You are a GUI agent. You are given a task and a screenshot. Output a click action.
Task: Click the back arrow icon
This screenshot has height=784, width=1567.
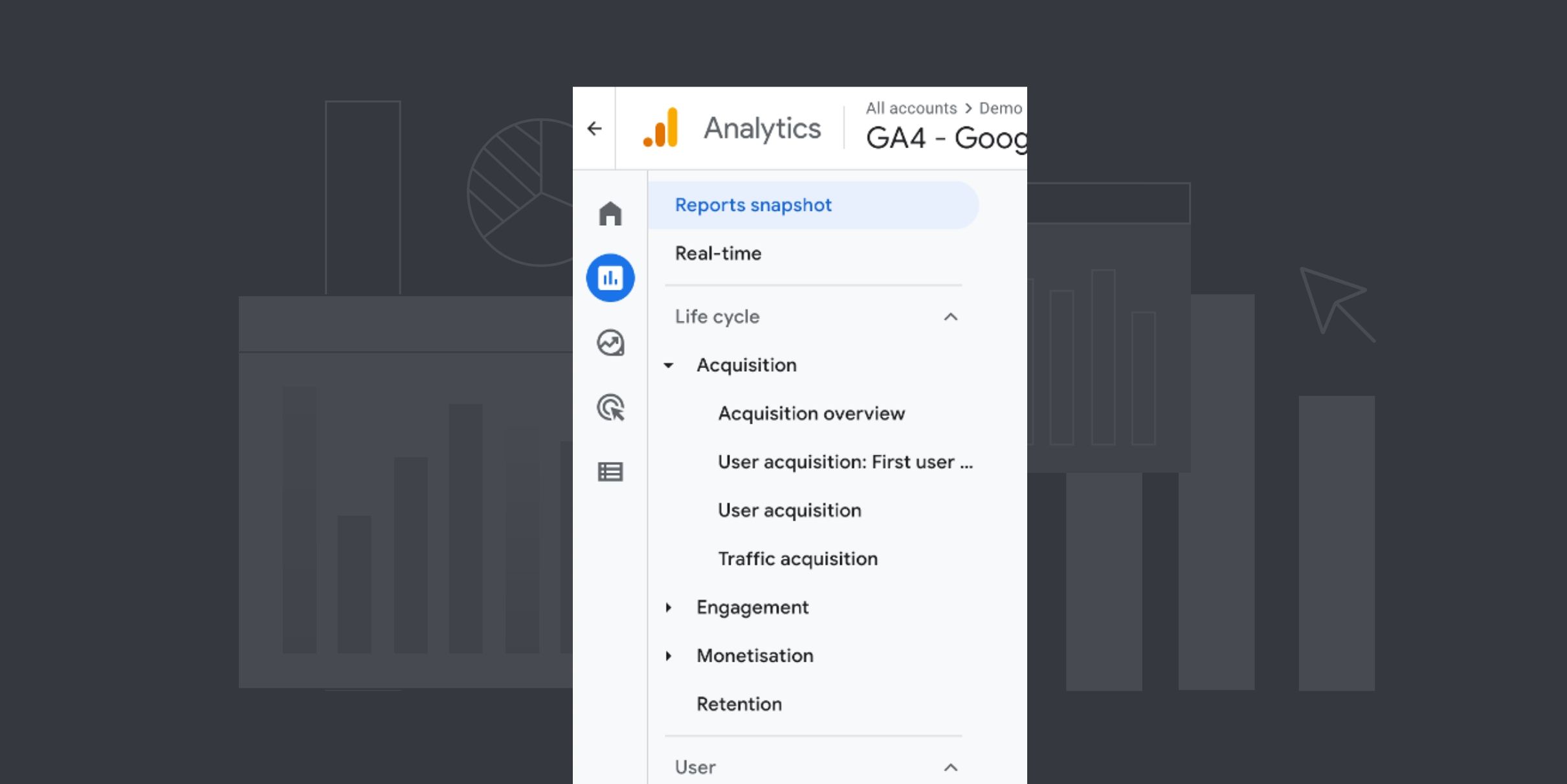(x=594, y=129)
